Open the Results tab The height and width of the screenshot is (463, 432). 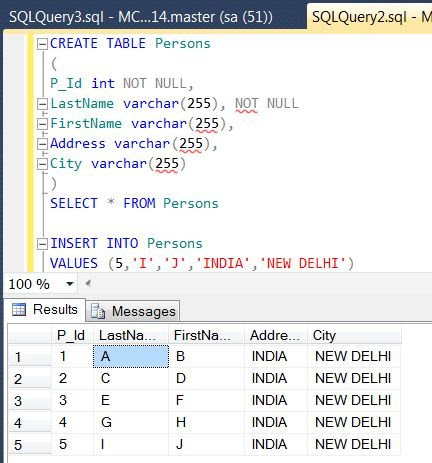45,310
